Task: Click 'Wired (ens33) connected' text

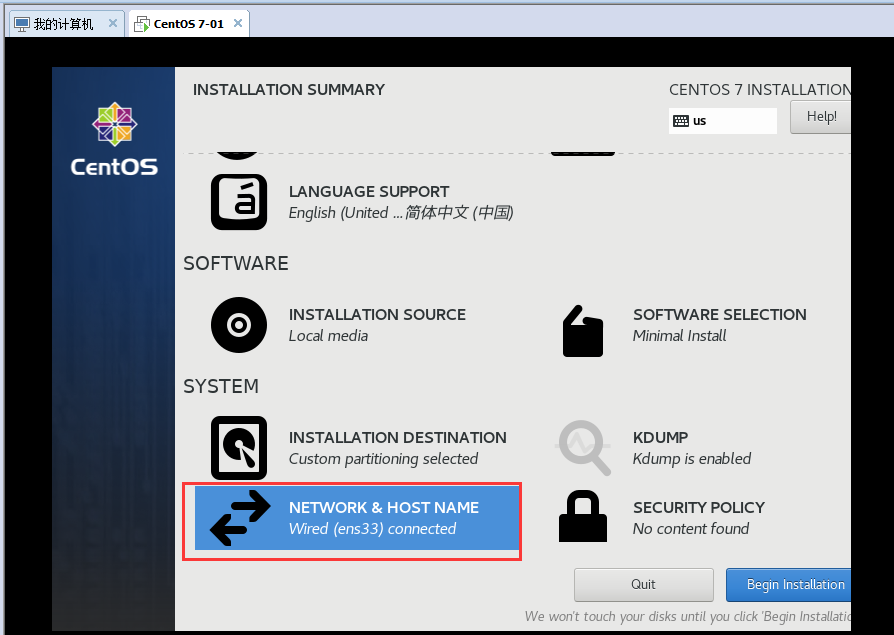Action: coord(372,529)
